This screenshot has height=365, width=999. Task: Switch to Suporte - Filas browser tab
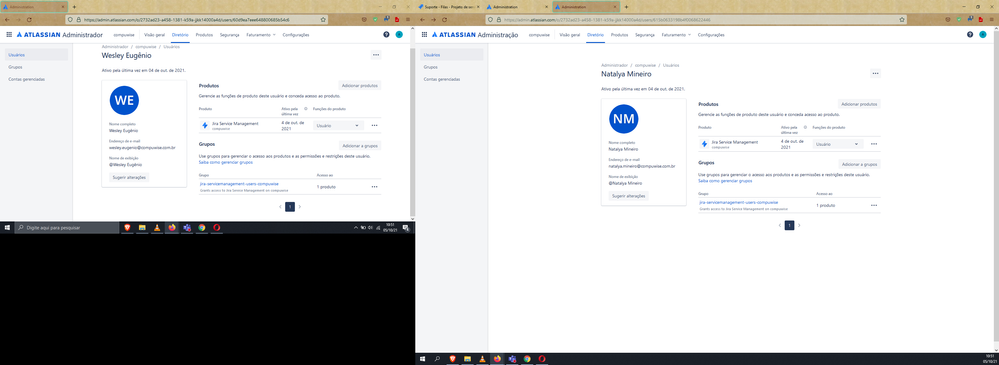pyautogui.click(x=449, y=6)
